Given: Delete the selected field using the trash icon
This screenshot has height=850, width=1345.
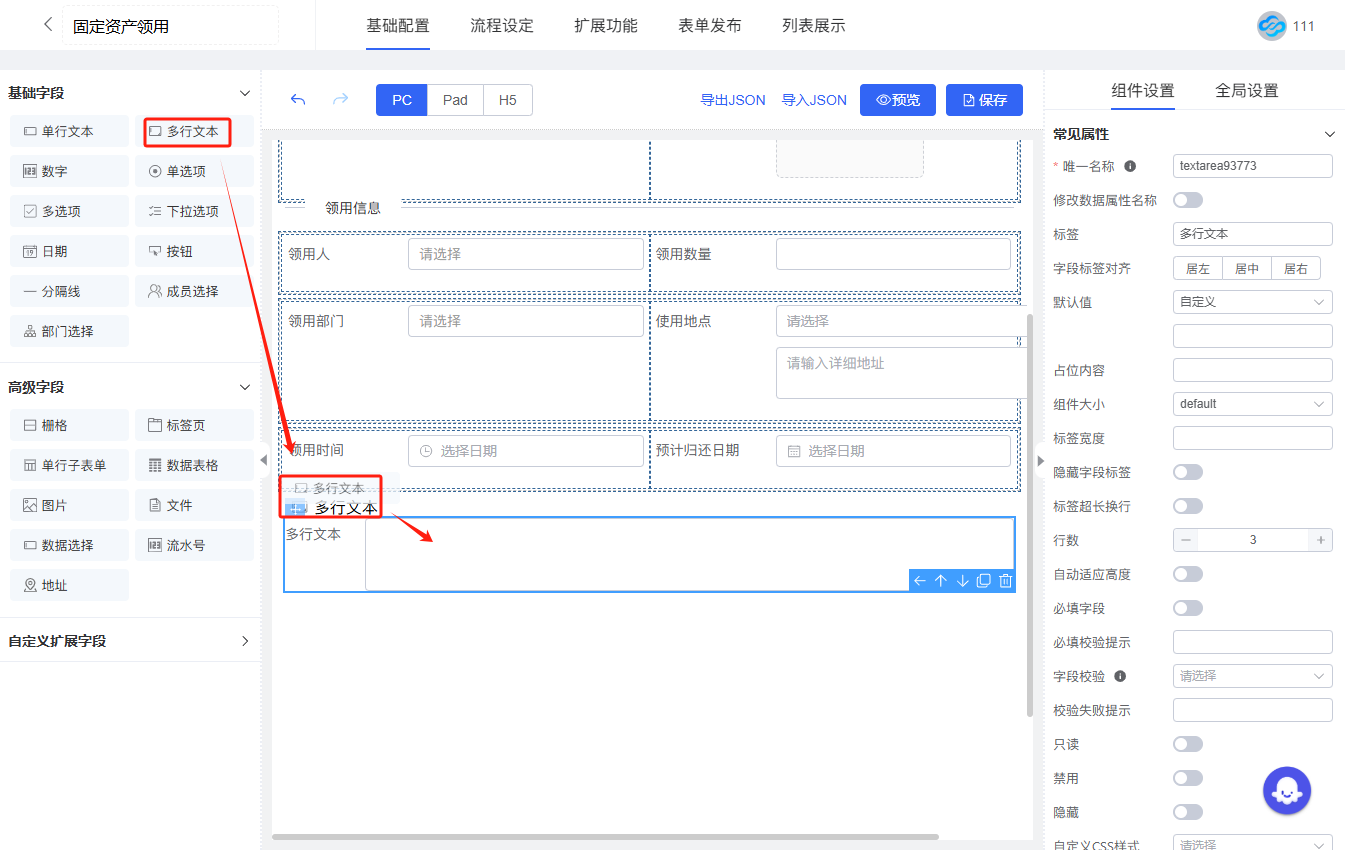Looking at the screenshot, I should pyautogui.click(x=1005, y=581).
